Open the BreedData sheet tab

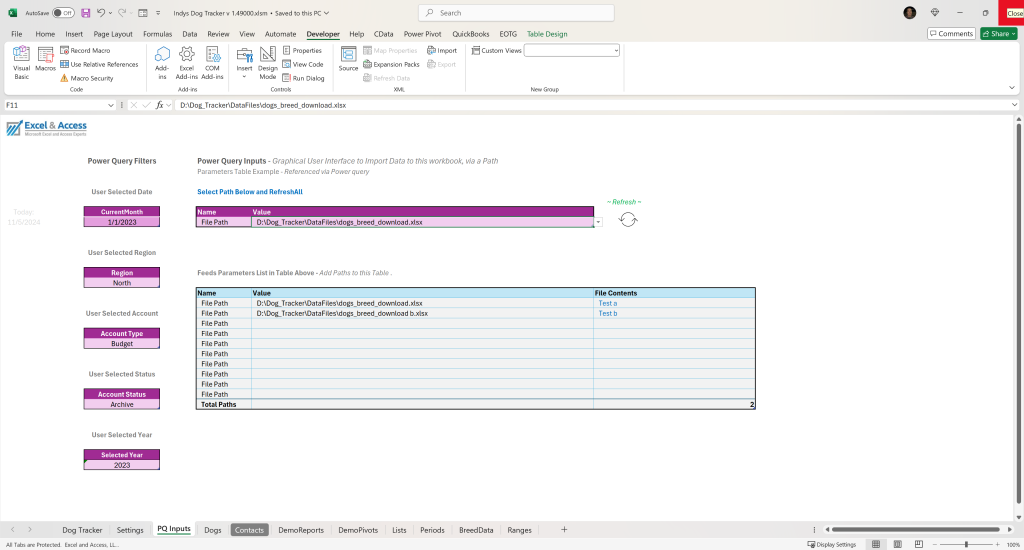click(x=476, y=530)
